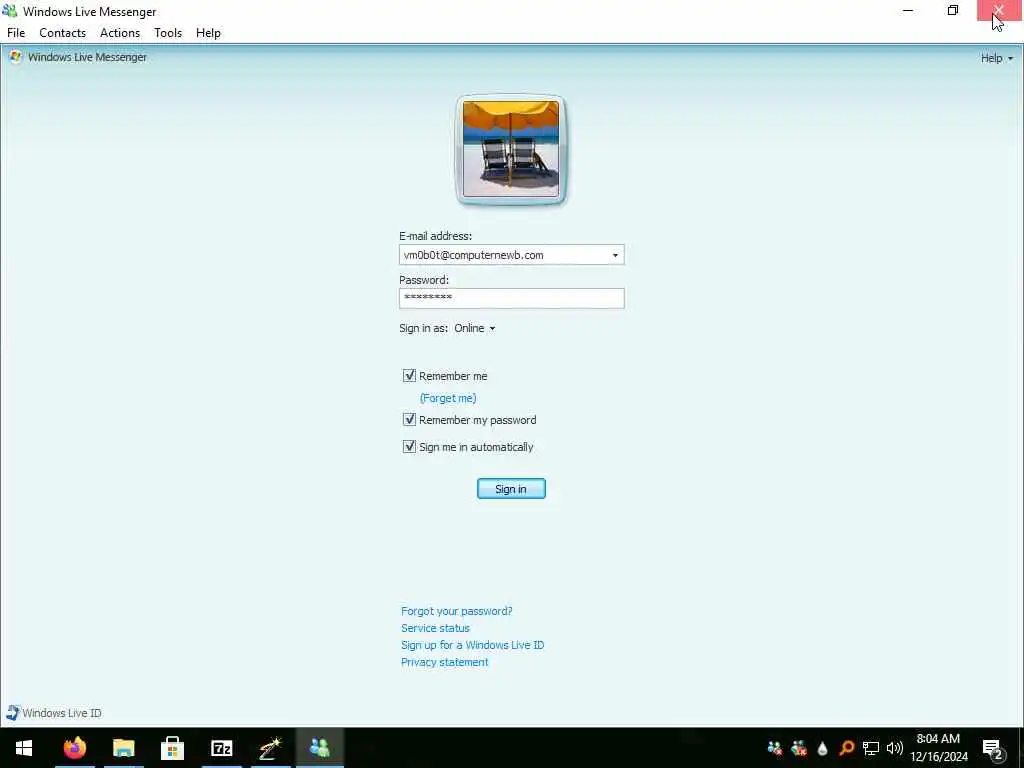Click Sign up for a Windows Live ID
The height and width of the screenshot is (768, 1024).
472,645
